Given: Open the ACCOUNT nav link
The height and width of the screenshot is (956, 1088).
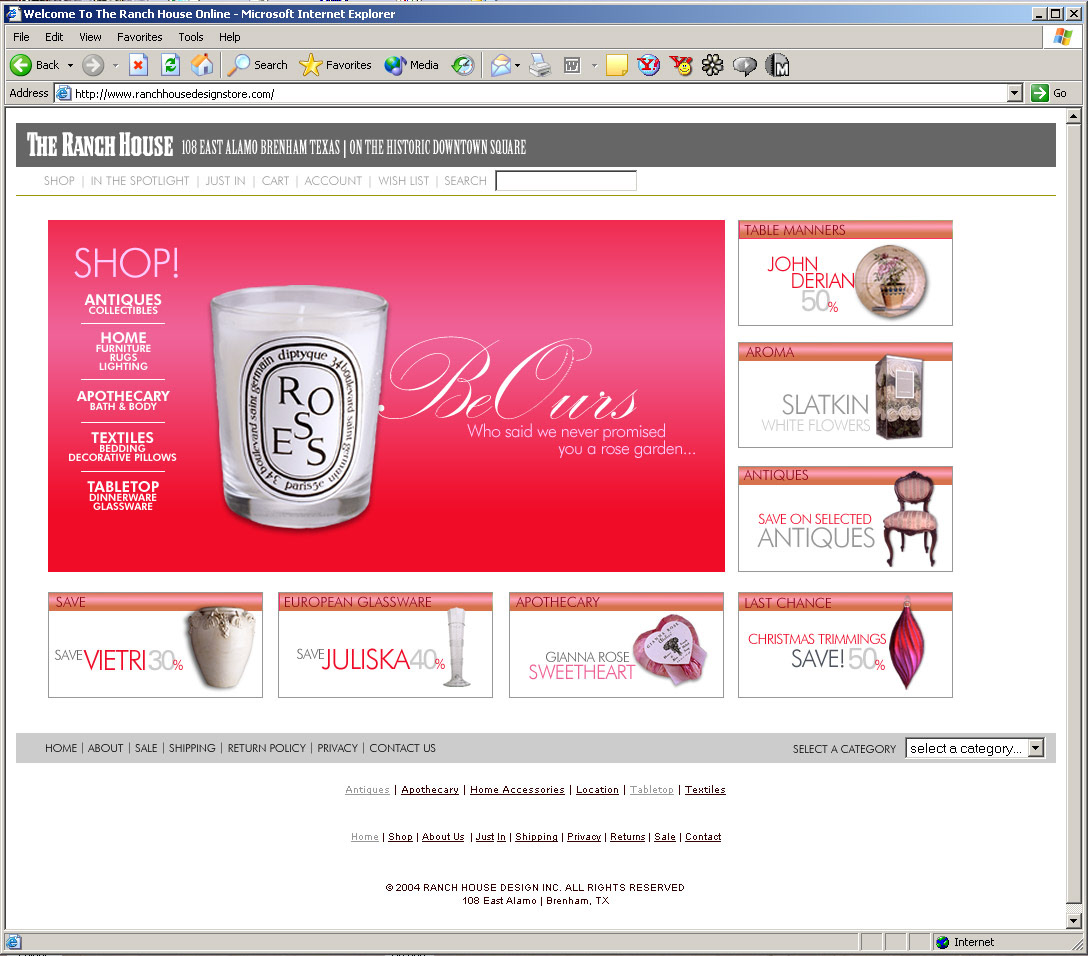Looking at the screenshot, I should coord(333,181).
